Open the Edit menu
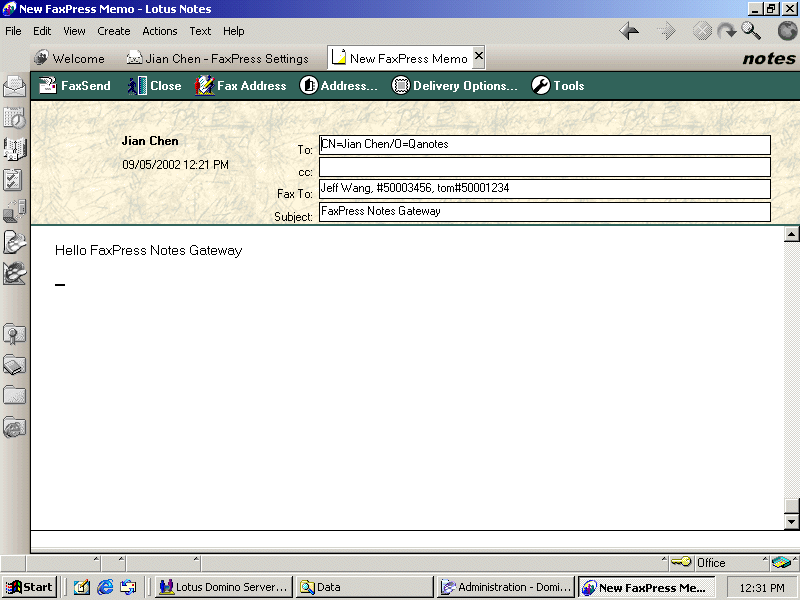This screenshot has width=800, height=600. 42,31
